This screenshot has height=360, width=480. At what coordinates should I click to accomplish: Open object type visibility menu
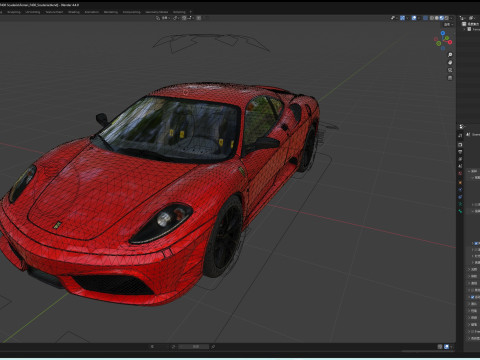pos(393,18)
